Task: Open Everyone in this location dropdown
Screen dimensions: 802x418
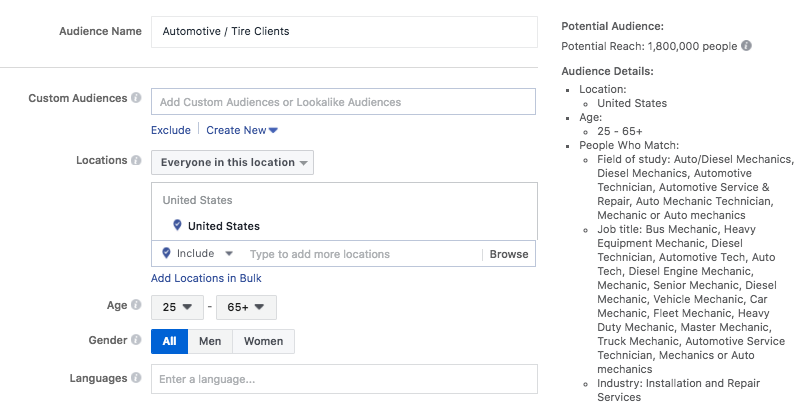Action: coord(232,163)
